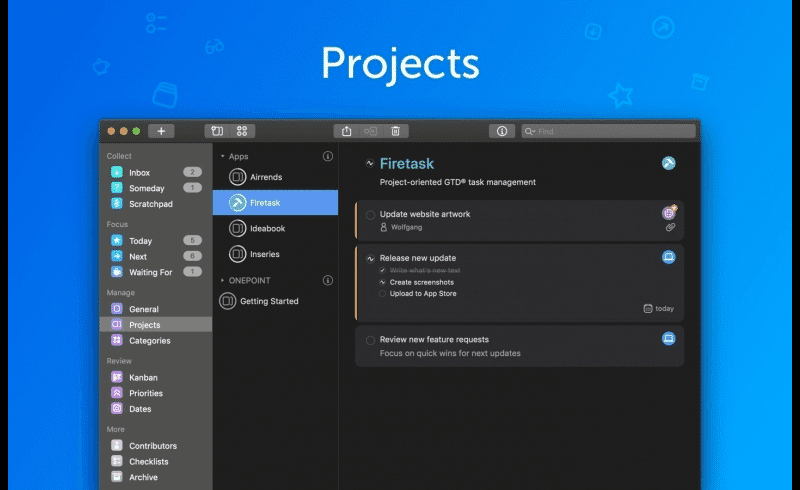Open Categories under Manage

156,340
